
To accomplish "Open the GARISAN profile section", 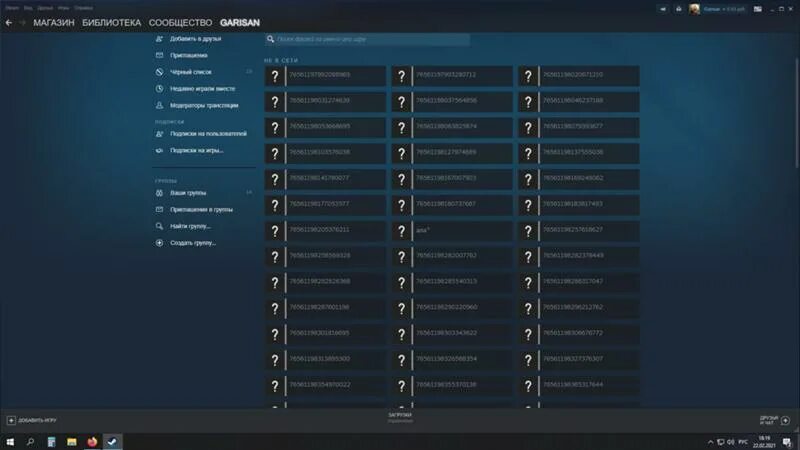I will (x=240, y=23).
